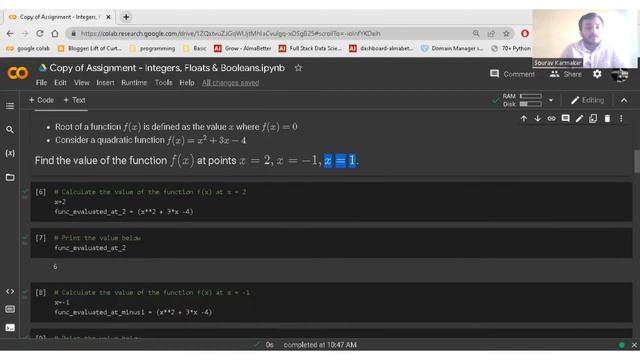Click the Opera extension icon

[525, 33]
